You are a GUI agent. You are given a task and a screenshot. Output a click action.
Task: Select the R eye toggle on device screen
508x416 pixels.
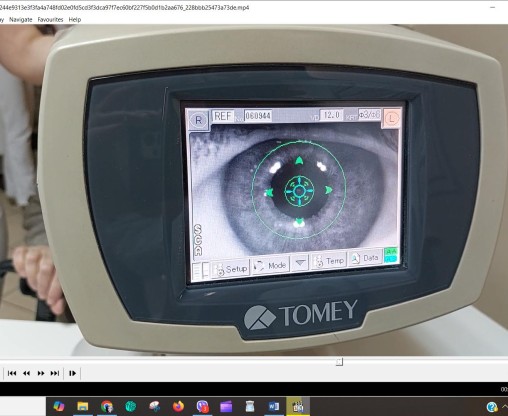(x=198, y=120)
